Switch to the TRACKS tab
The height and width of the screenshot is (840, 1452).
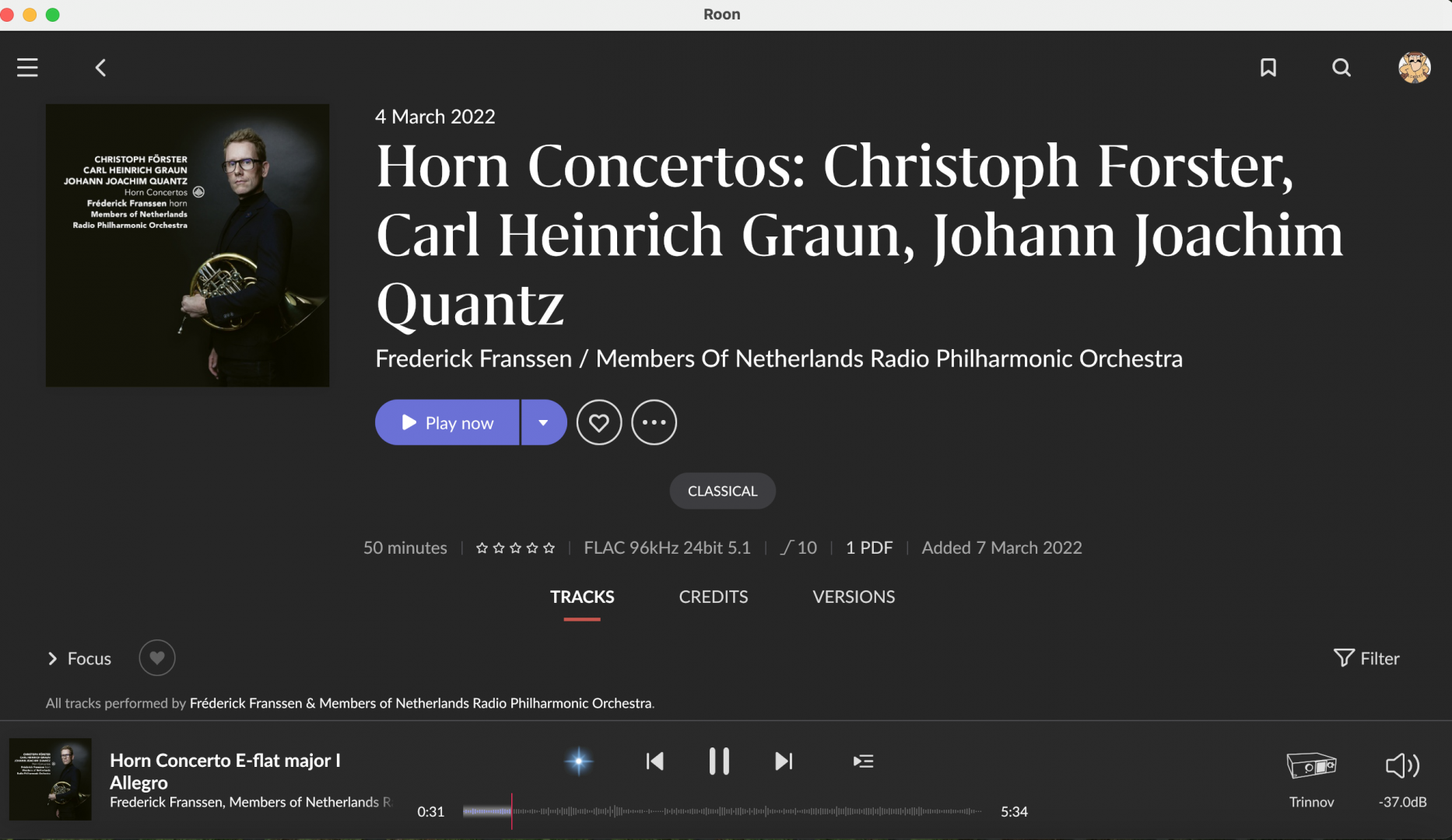[582, 597]
